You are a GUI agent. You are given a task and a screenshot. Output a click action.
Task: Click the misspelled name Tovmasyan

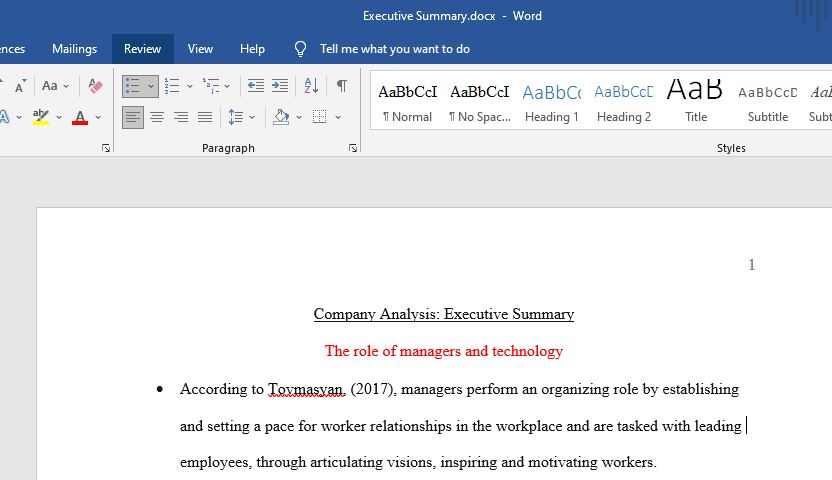(x=307, y=389)
